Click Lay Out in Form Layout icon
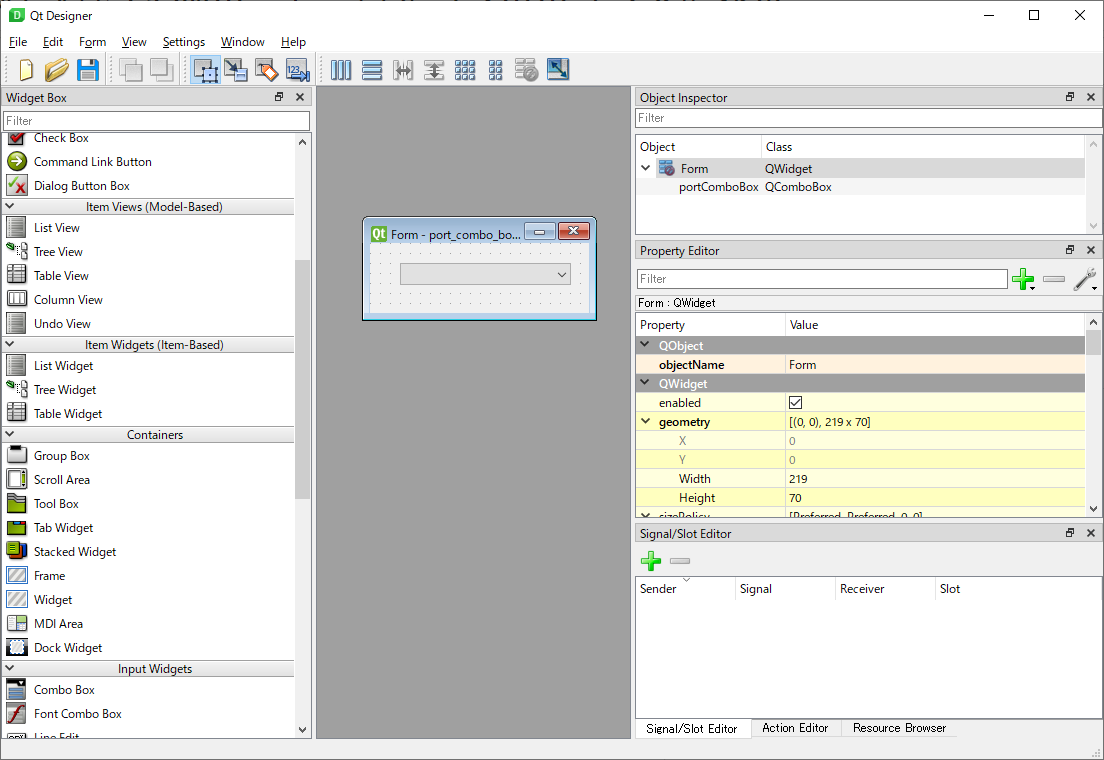This screenshot has height=760, width=1104. pos(496,70)
